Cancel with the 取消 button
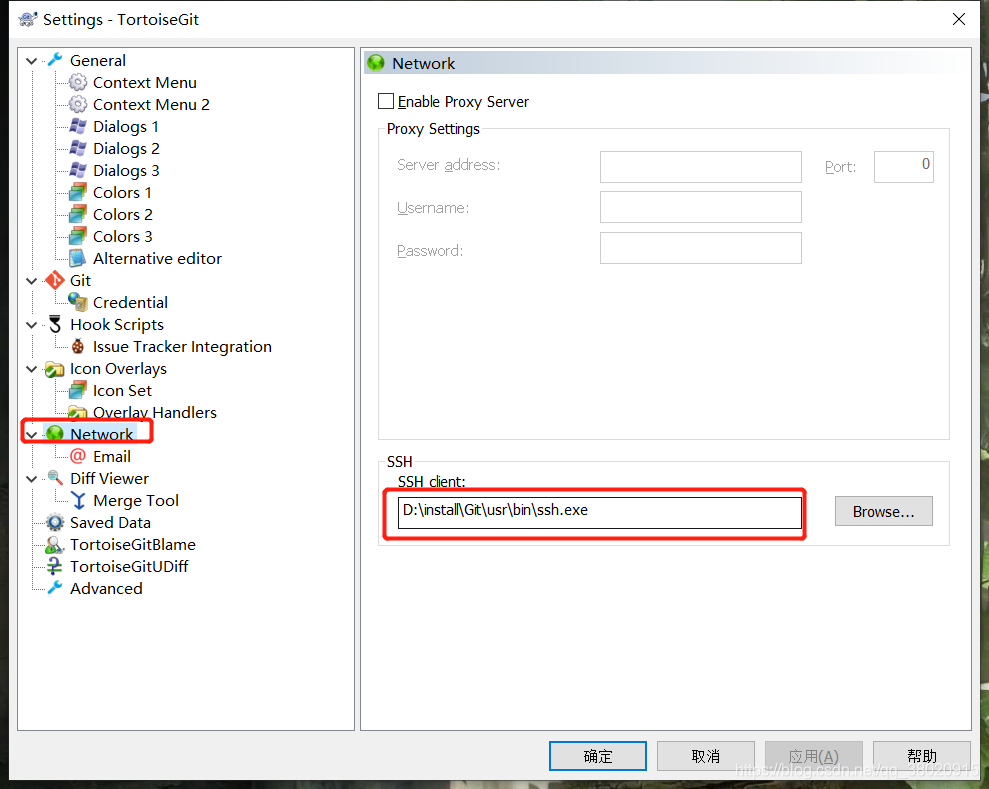This screenshot has height=789, width=989. pos(705,756)
